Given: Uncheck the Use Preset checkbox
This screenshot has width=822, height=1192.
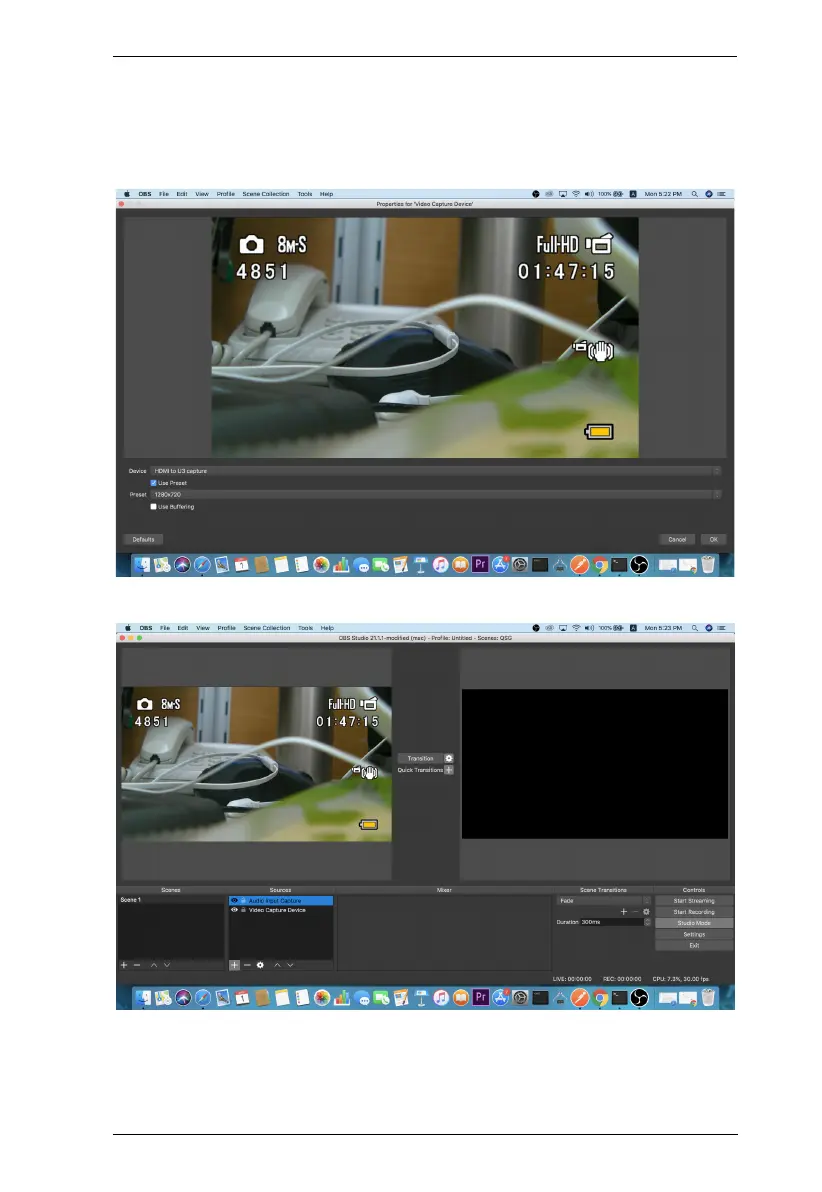Looking at the screenshot, I should (x=153, y=482).
